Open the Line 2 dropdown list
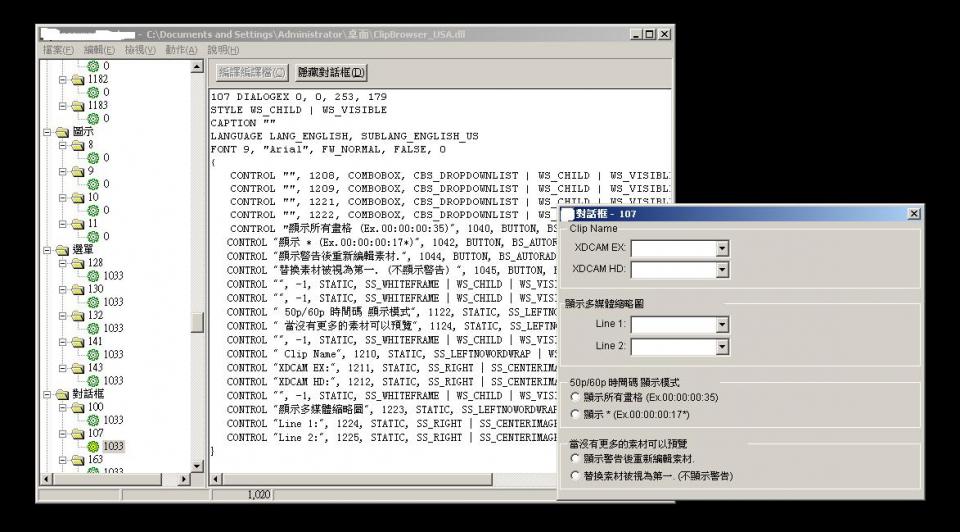This screenshot has height=532, width=960. tap(722, 347)
